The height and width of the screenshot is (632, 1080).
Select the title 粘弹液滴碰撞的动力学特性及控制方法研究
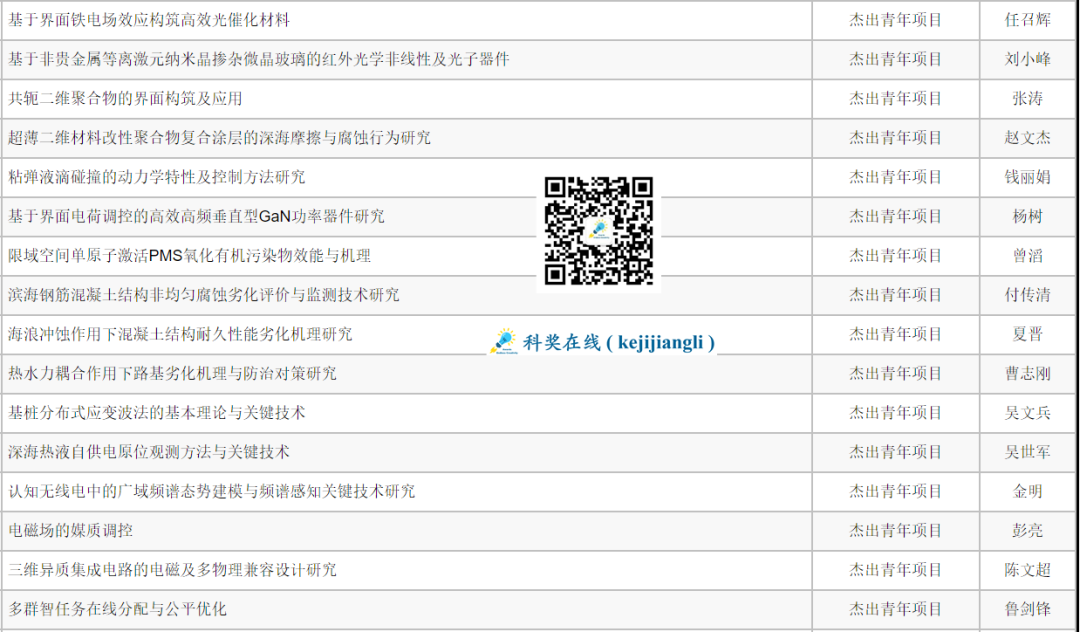click(157, 177)
